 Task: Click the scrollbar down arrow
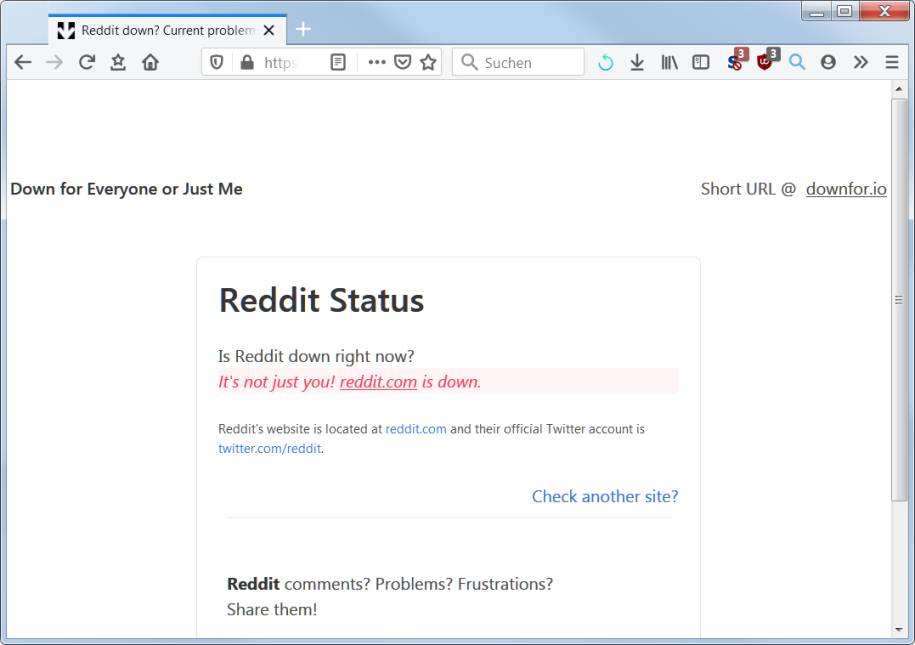click(899, 630)
